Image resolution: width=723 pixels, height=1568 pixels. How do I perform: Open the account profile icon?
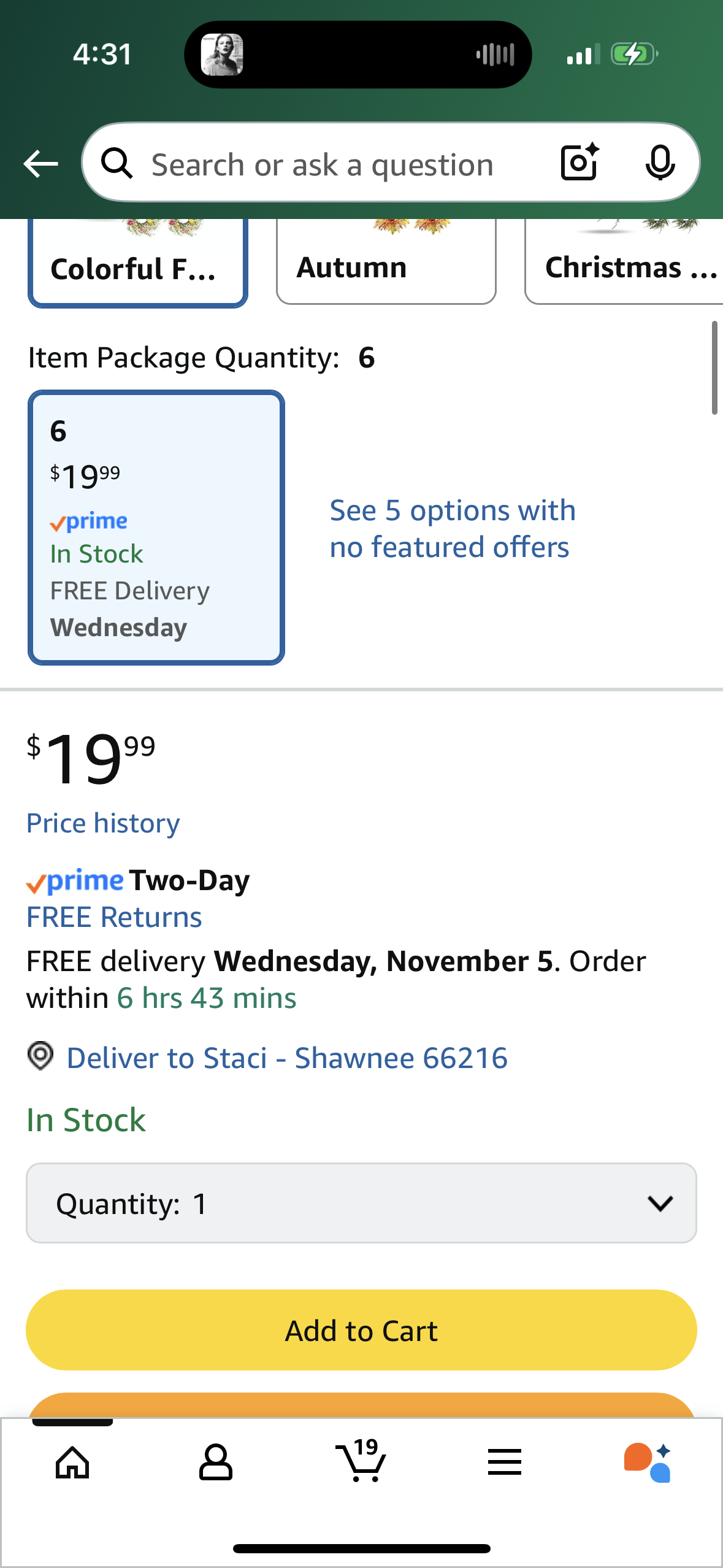coord(216,1462)
